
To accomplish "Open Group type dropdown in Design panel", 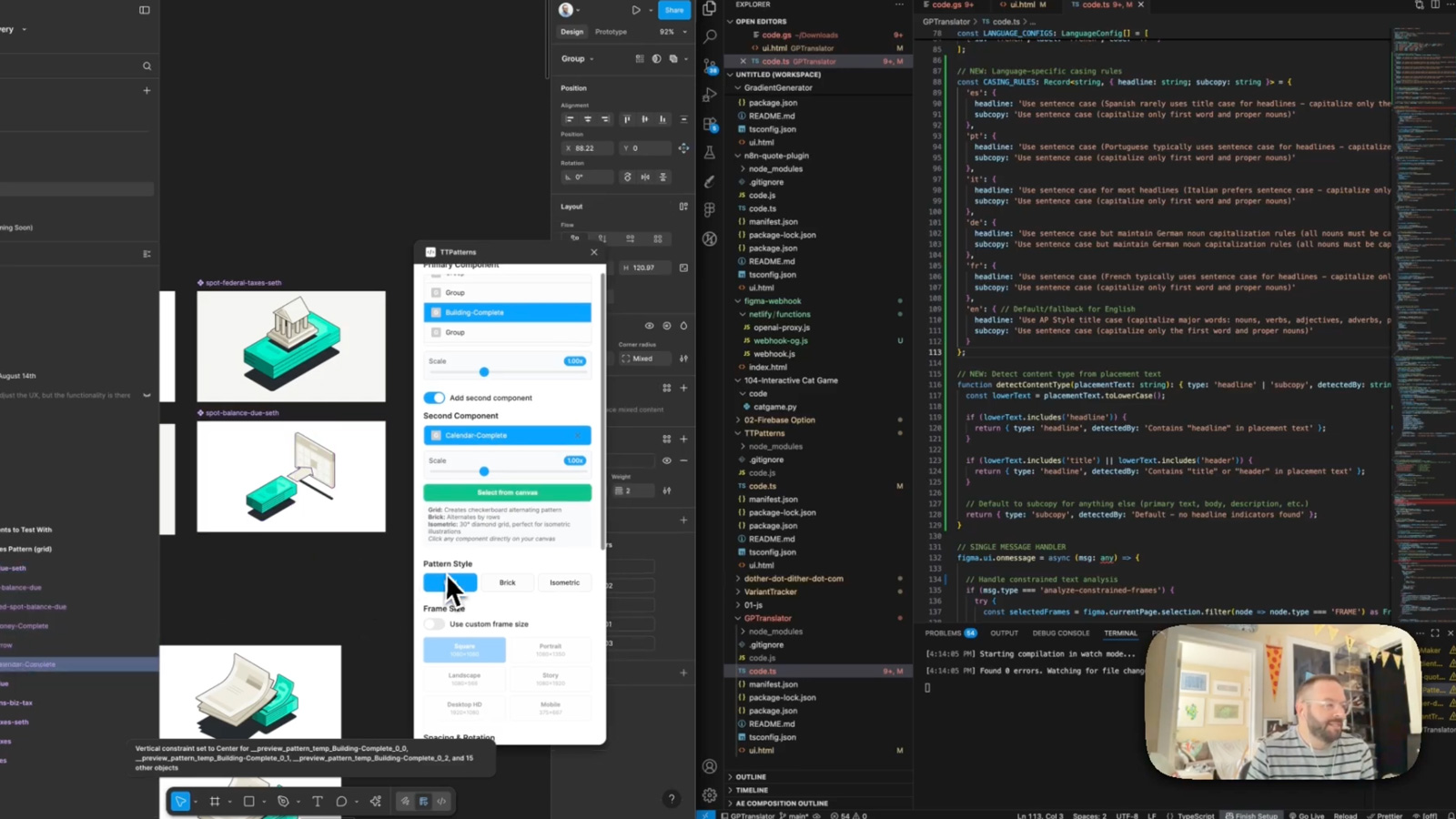I will click(x=577, y=58).
